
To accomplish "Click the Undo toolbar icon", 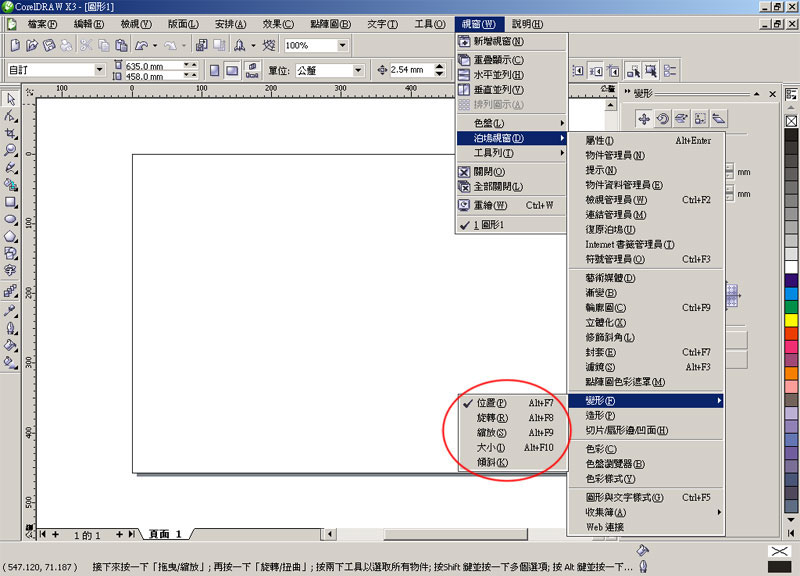I will [x=141, y=45].
